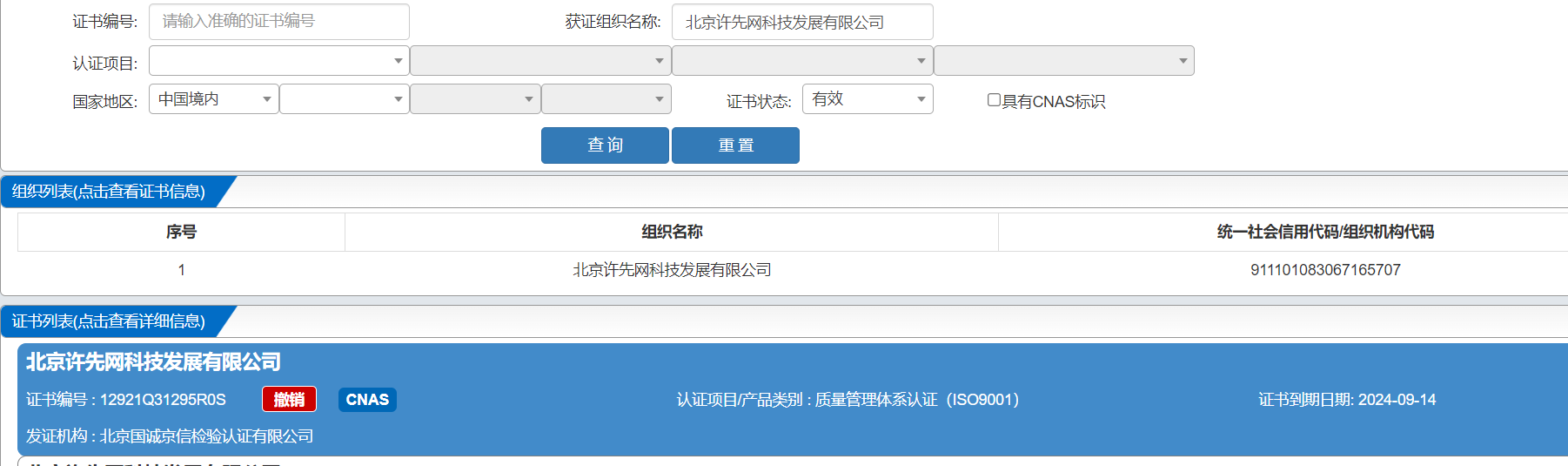
Task: Click the 获证组织名称 input field
Action: pyautogui.click(x=802, y=22)
